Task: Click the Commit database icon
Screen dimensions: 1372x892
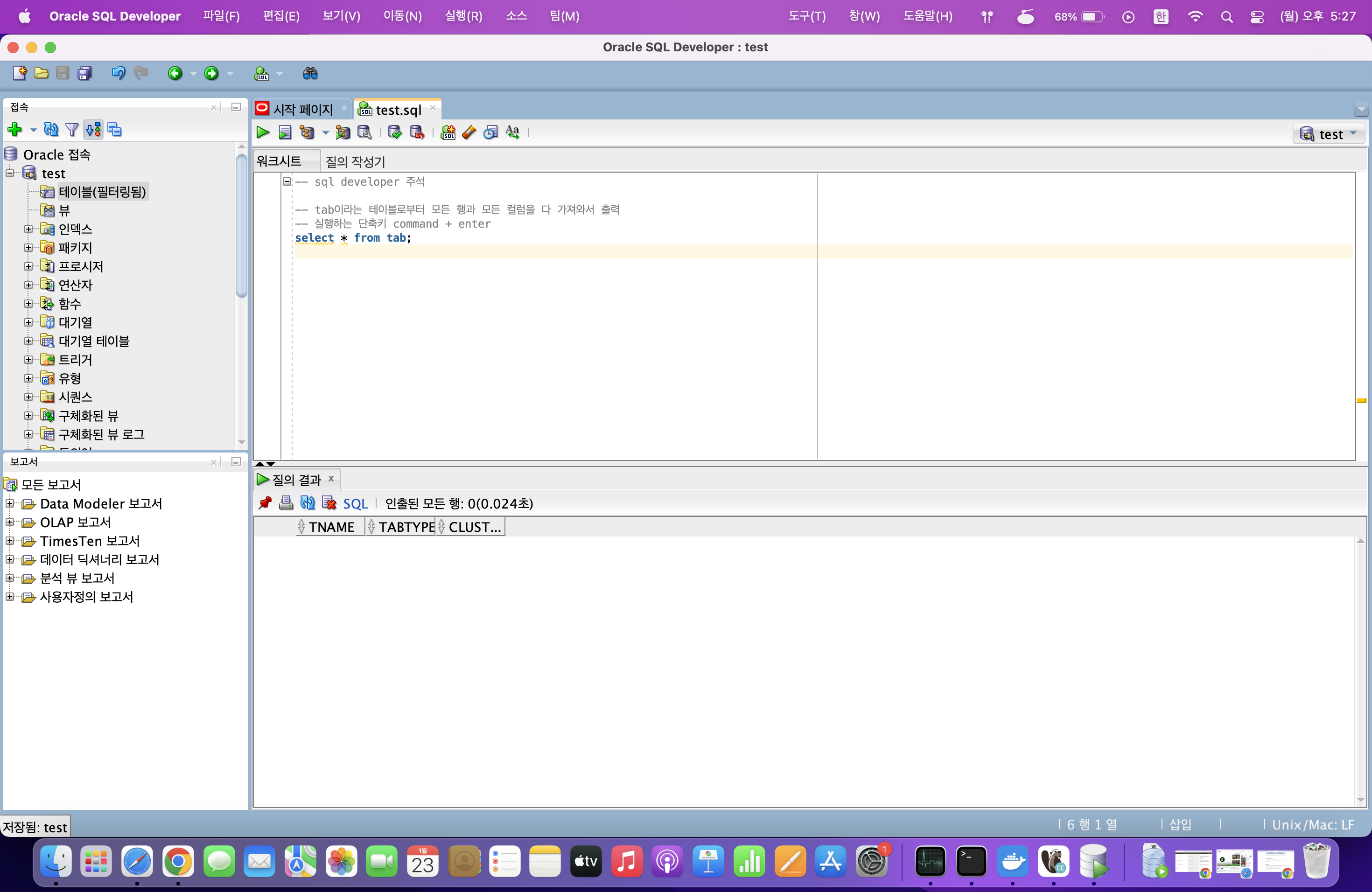Action: [x=395, y=132]
